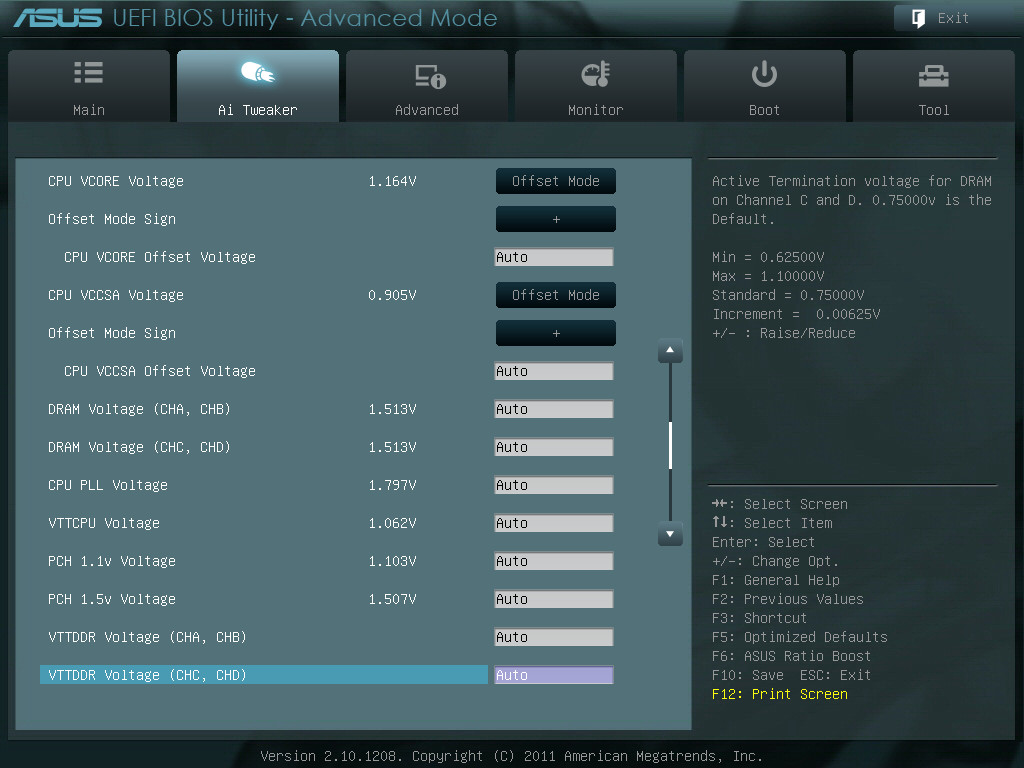Click the 1.103V reading
1024x768 pixels.
pyautogui.click(x=392, y=561)
